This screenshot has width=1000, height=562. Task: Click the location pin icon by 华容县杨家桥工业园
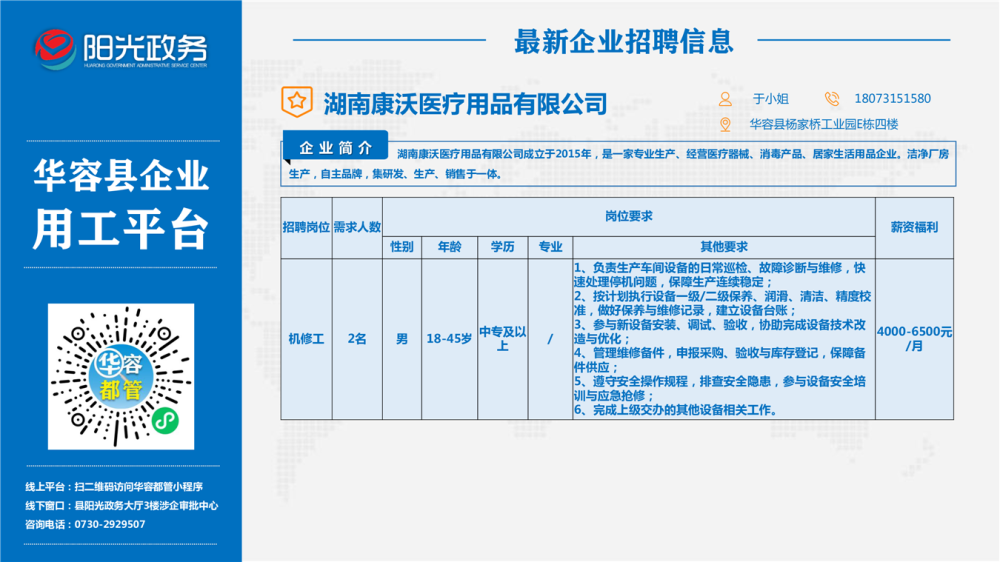click(x=725, y=124)
